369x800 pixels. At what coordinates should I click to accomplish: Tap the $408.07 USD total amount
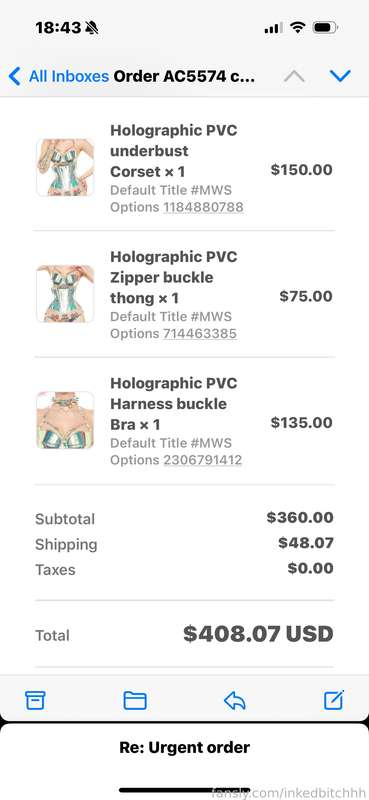[x=258, y=634]
